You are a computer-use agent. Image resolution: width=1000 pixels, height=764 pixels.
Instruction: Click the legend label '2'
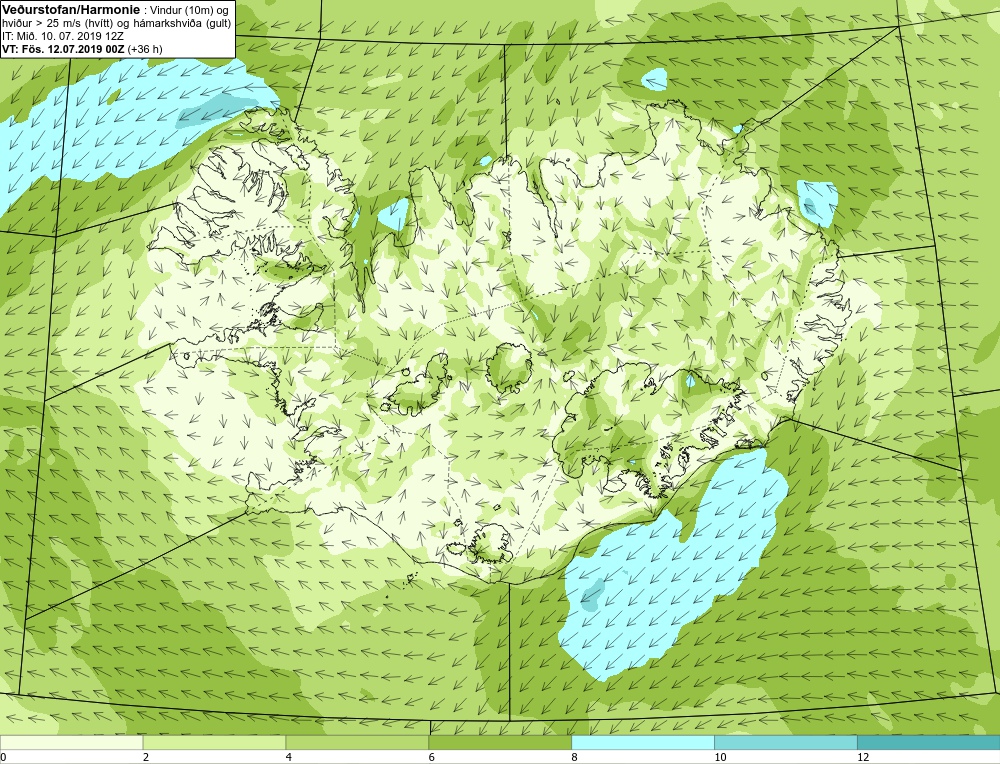click(x=145, y=757)
